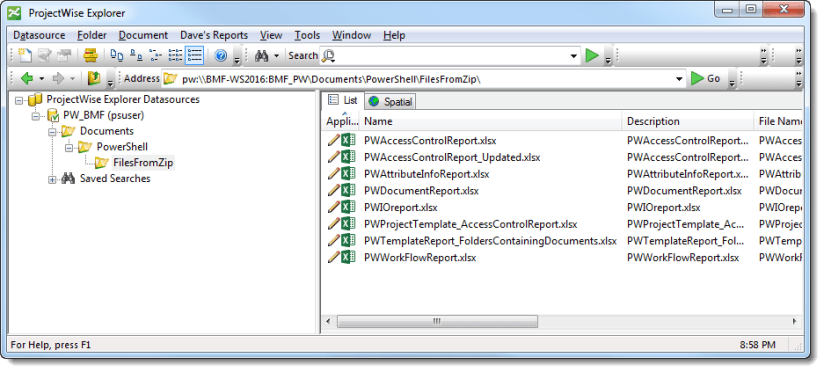The image size is (824, 372).
Task: Click the folder icon in Address bar
Action: (x=170, y=79)
